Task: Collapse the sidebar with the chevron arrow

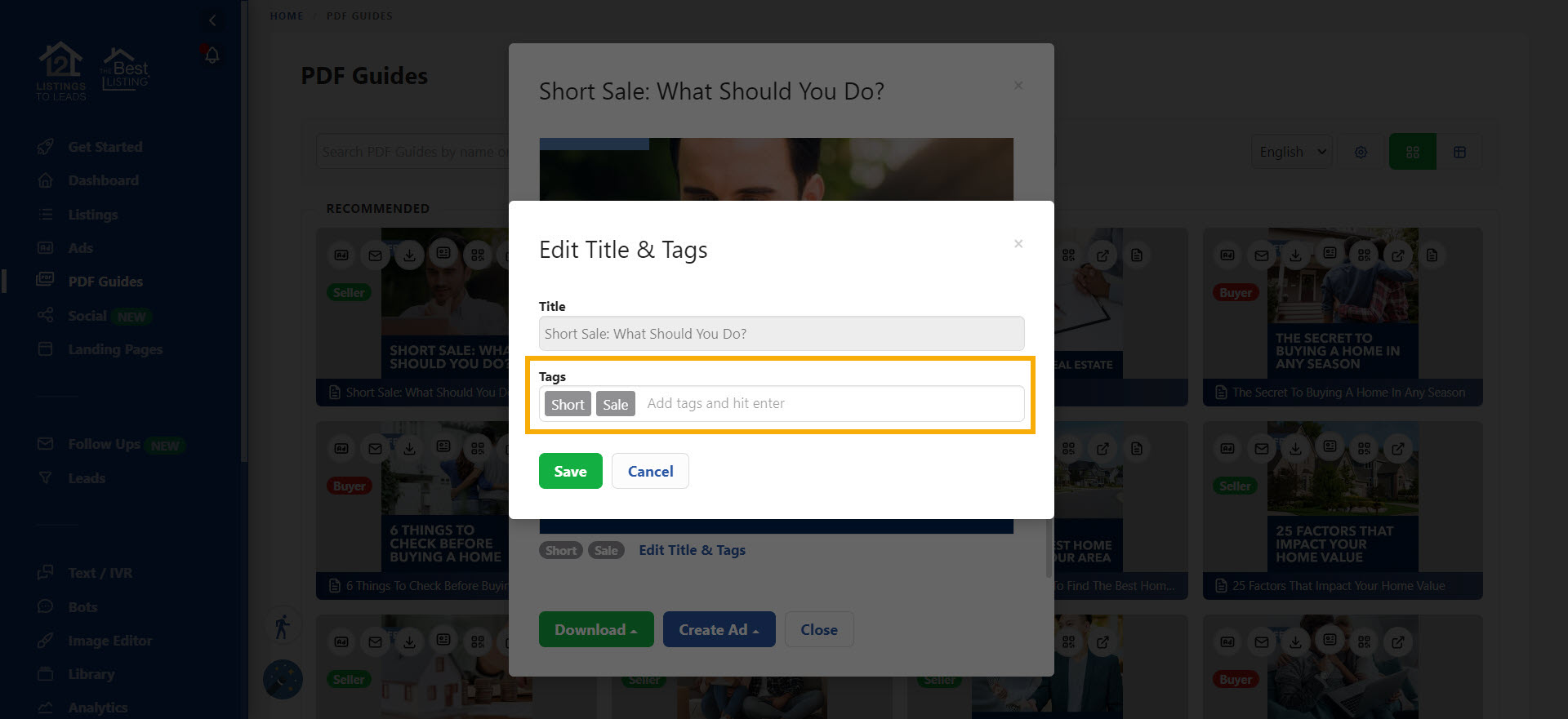Action: click(x=212, y=20)
